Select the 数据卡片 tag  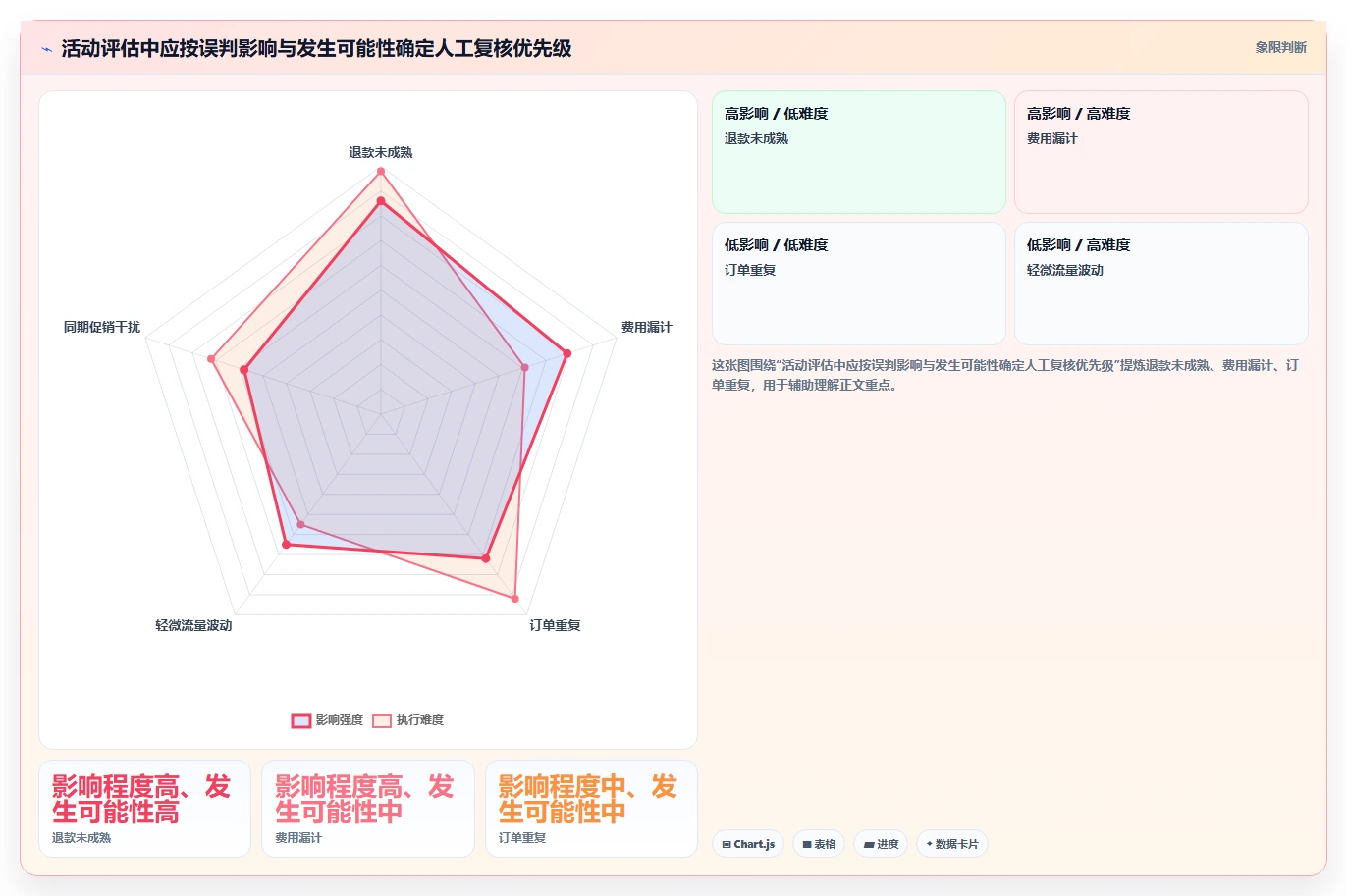tap(952, 844)
